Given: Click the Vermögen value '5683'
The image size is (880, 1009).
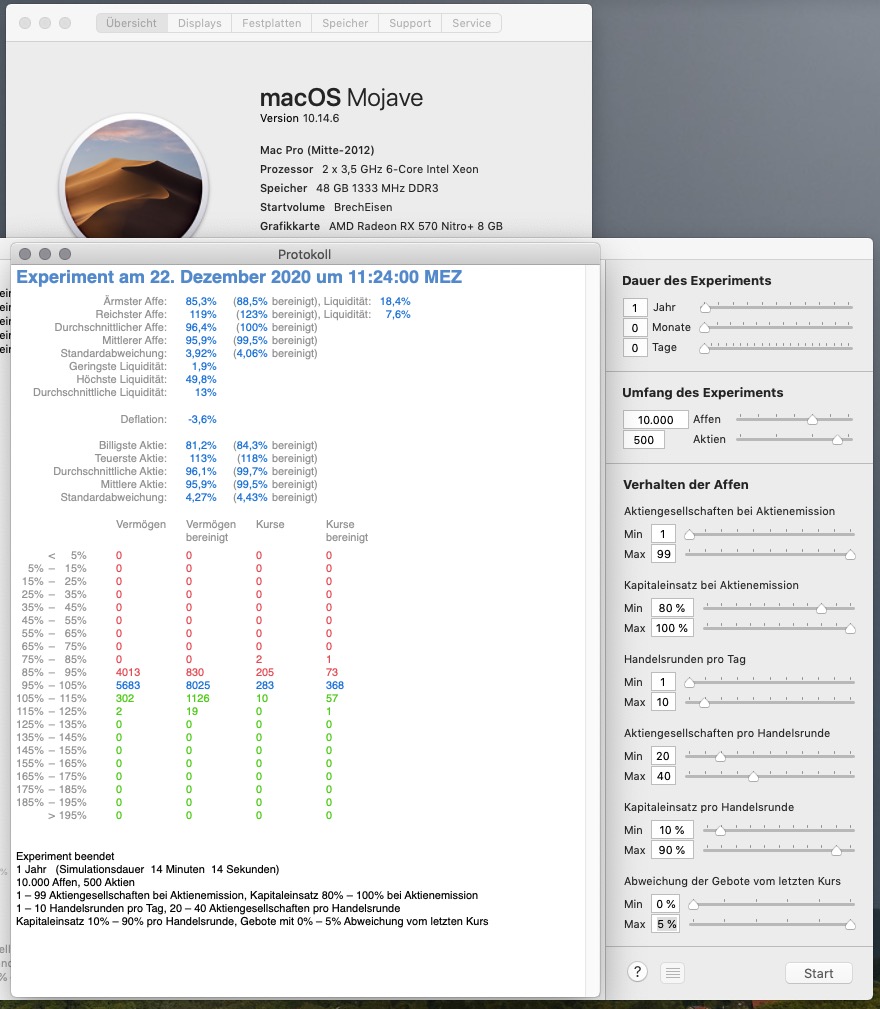Looking at the screenshot, I should click(x=128, y=685).
